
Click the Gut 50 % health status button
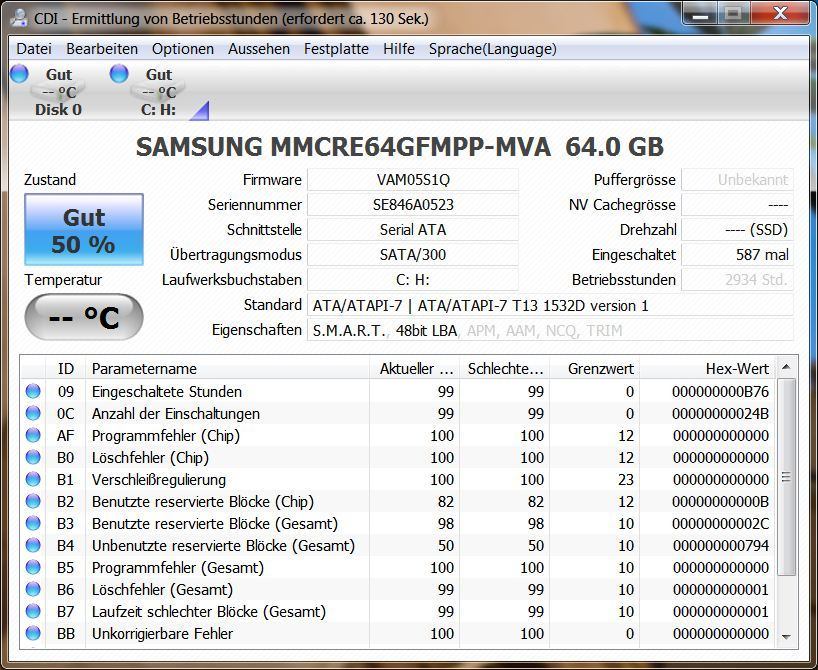84,230
